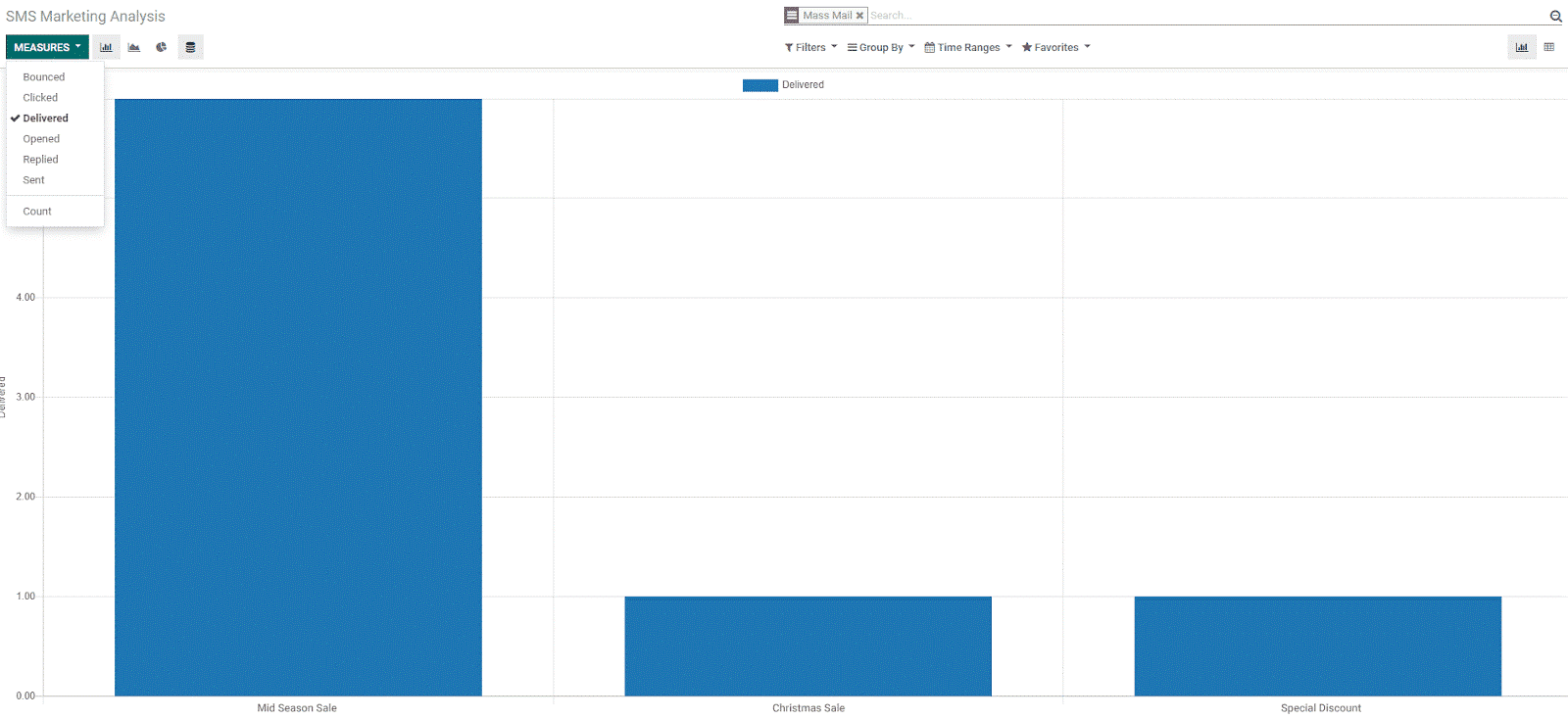
Task: Switch to pie chart mode
Action: click(162, 47)
